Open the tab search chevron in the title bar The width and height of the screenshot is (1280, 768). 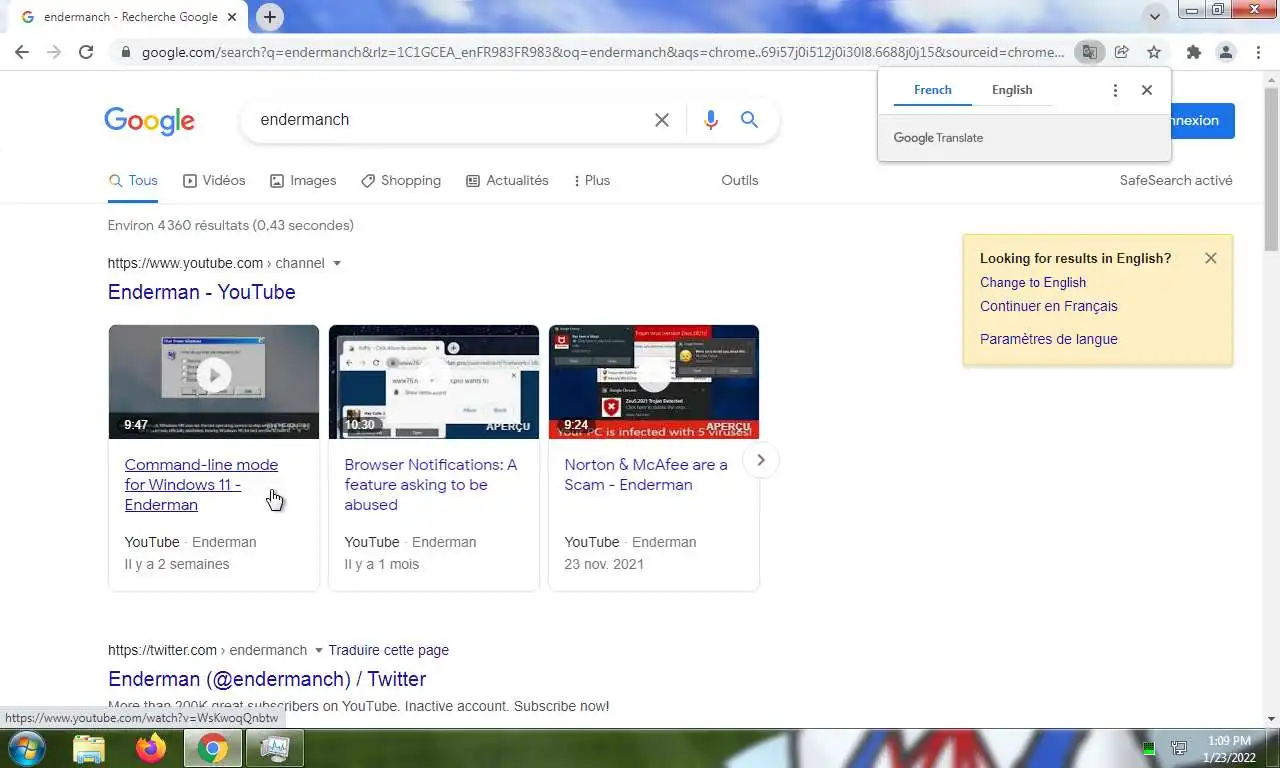pos(1155,17)
